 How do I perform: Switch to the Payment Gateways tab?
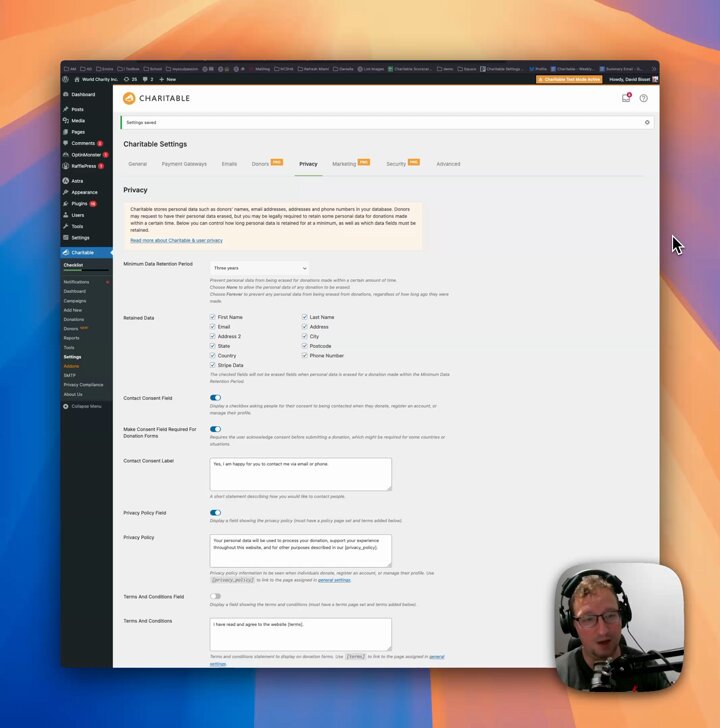[x=184, y=164]
